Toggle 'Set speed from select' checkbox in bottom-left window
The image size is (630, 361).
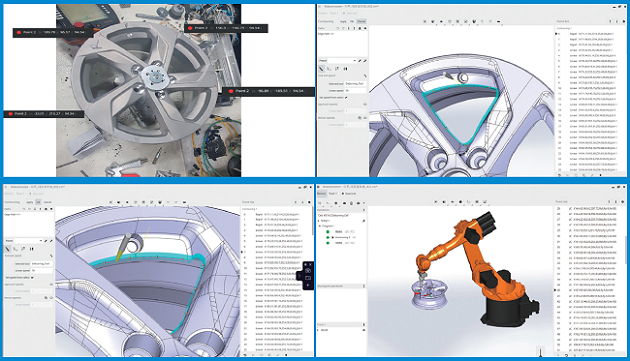pyautogui.click(x=32, y=277)
